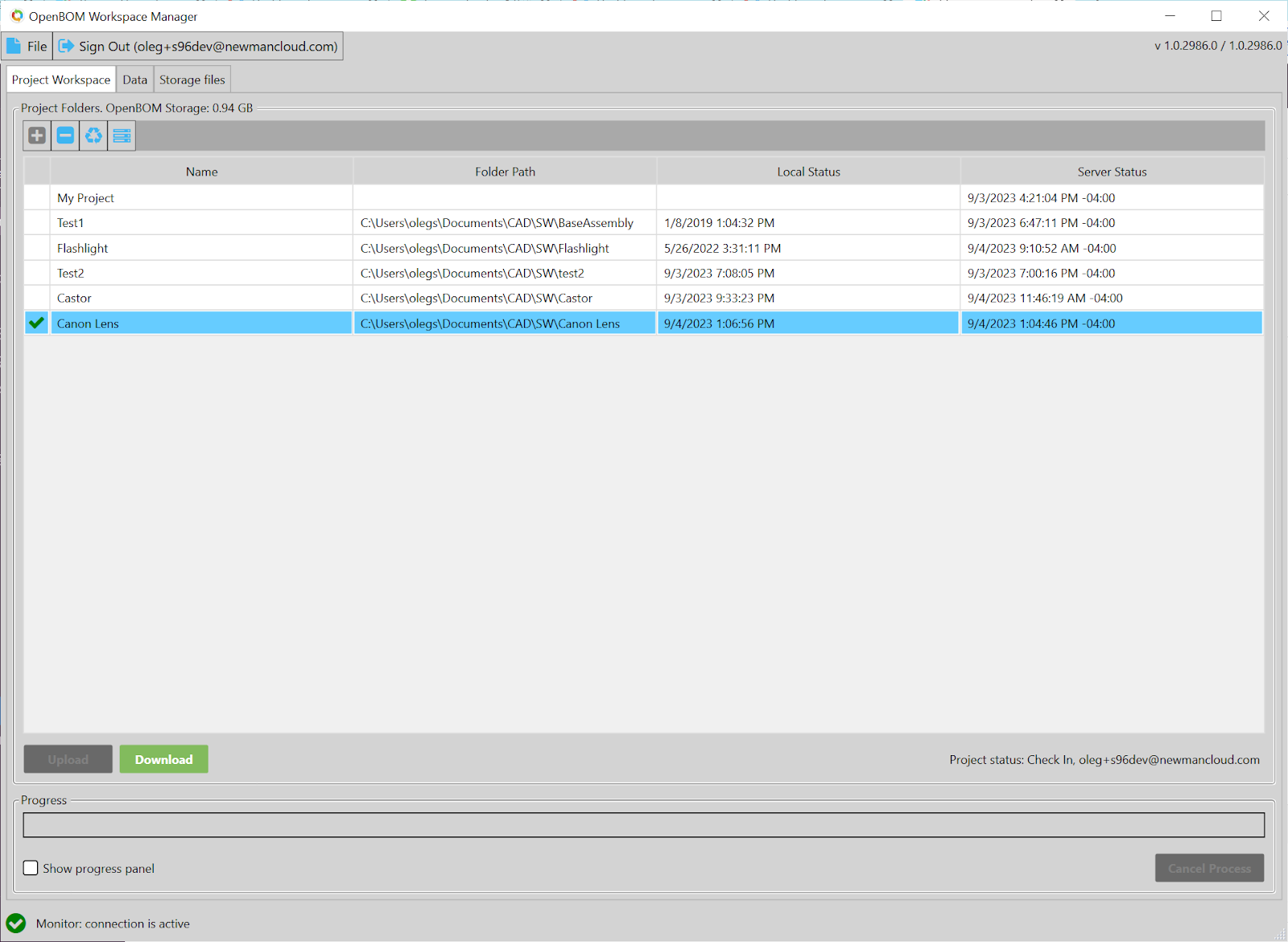Sign out of the oleg+s96dev account

click(x=198, y=46)
